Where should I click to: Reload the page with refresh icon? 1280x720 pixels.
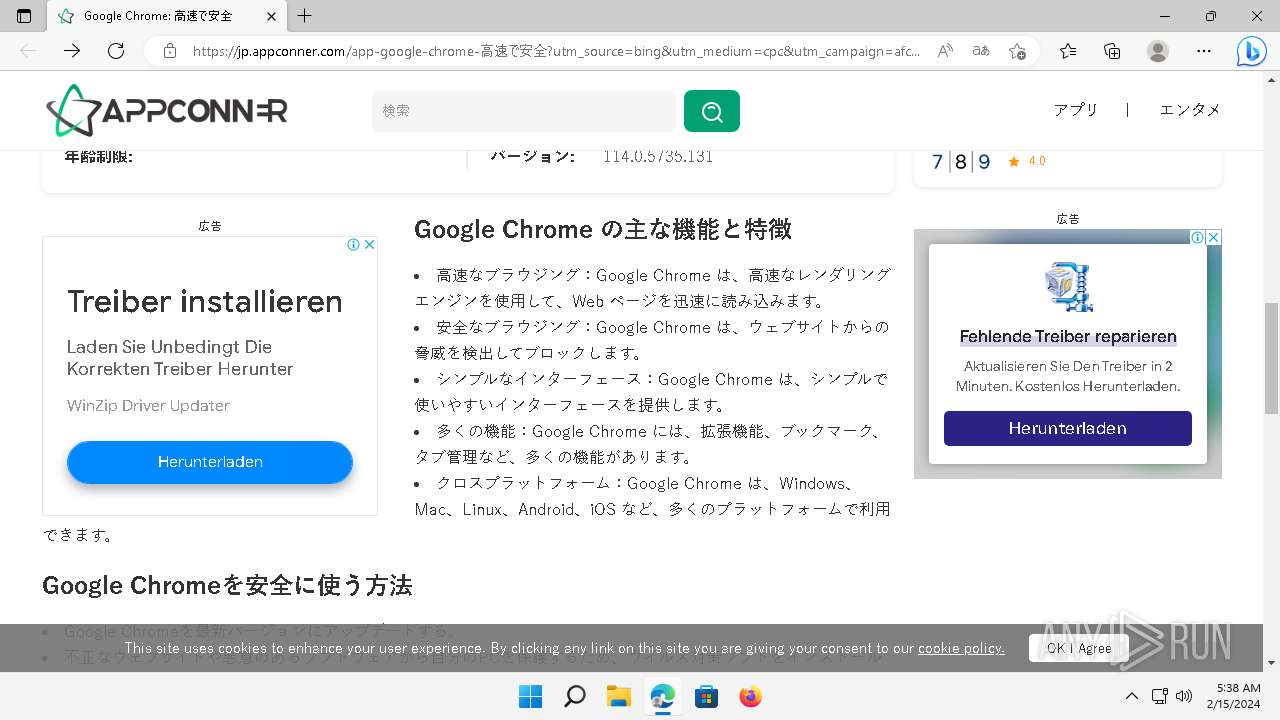point(116,51)
